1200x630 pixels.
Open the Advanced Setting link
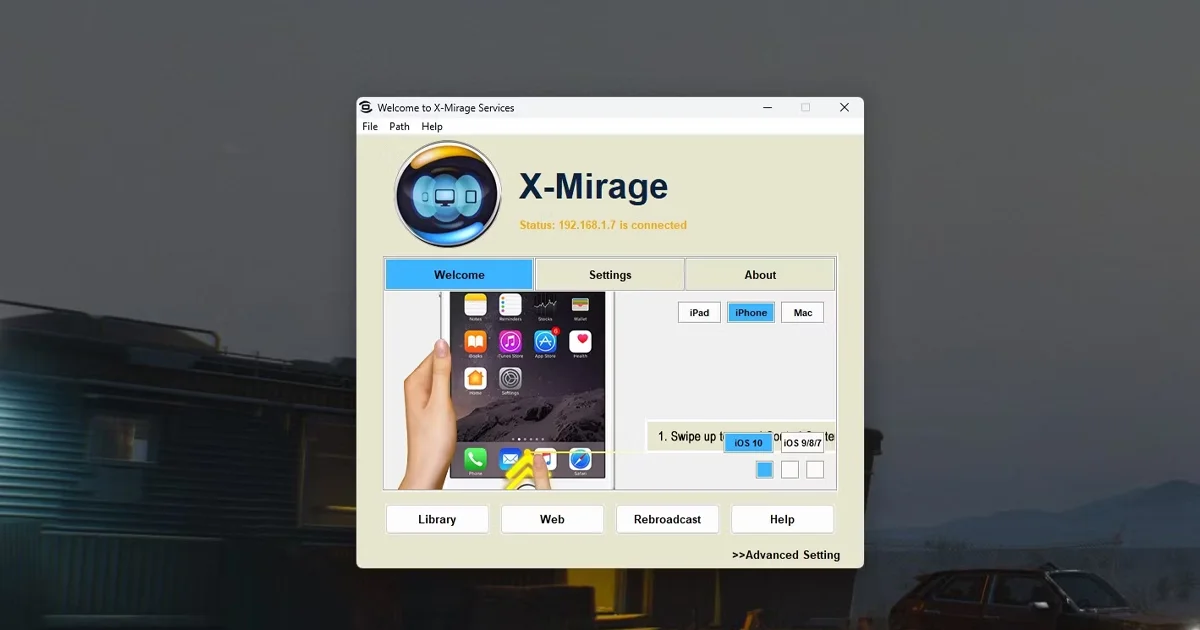[786, 555]
